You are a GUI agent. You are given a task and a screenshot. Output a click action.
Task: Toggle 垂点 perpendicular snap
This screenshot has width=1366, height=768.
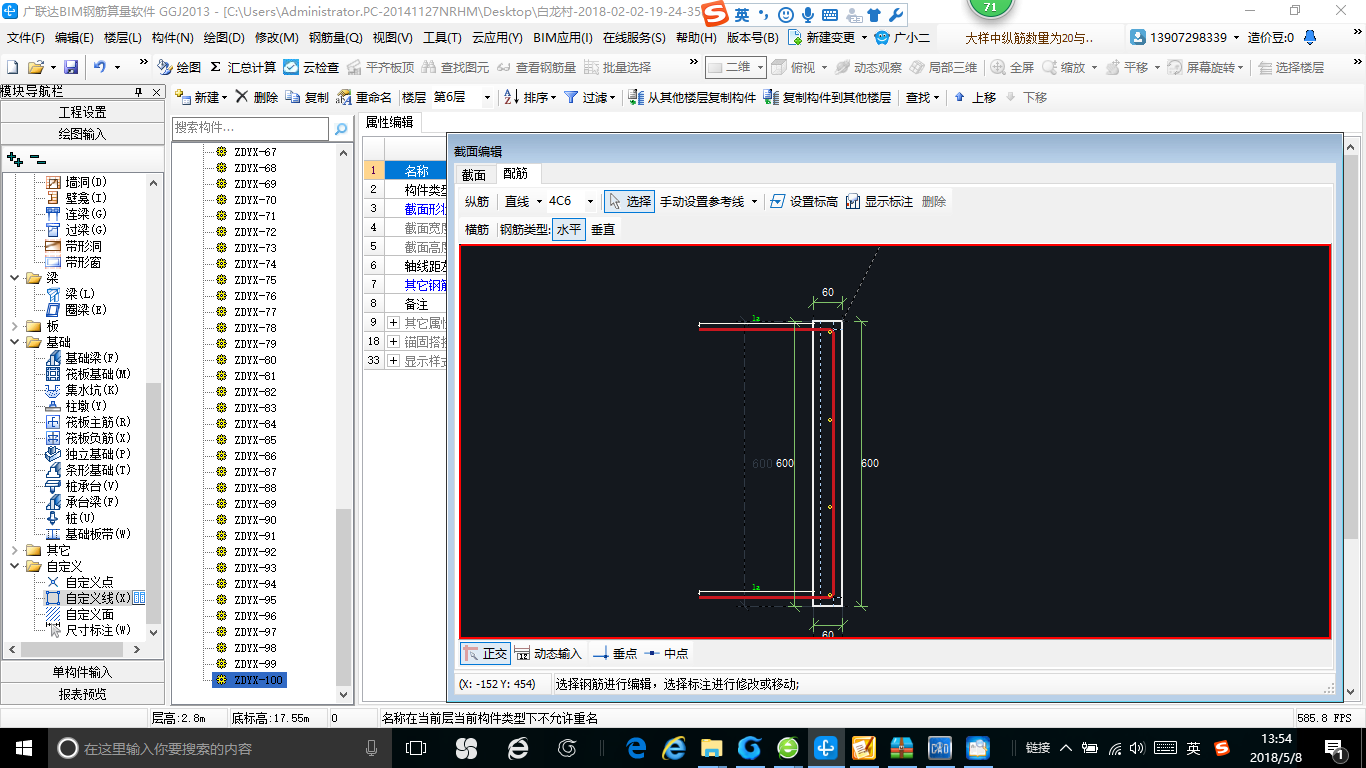tap(615, 653)
